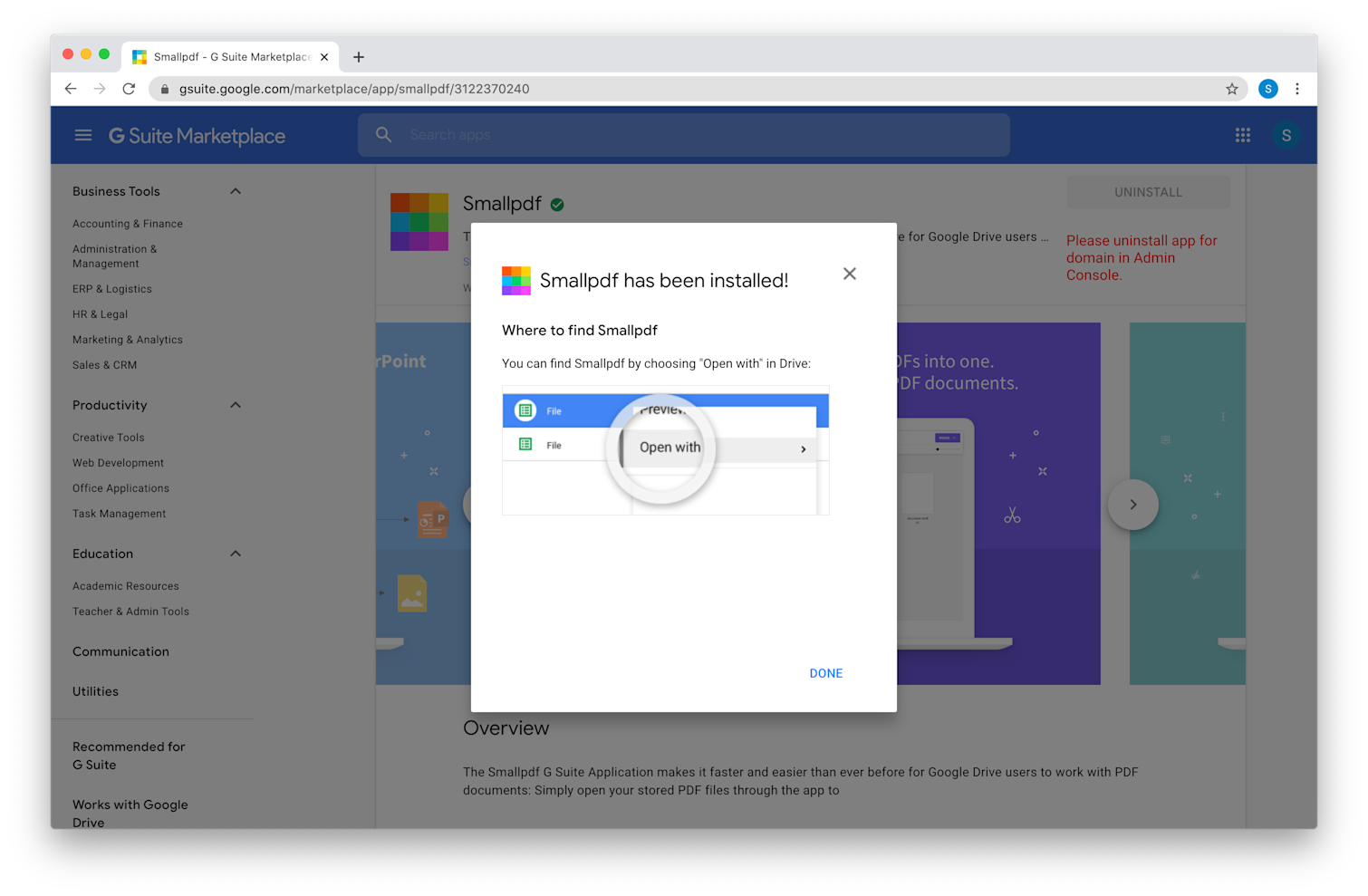Screen dimensions: 1368x896
Task: Click the Chrome profile avatar
Action: point(1268,89)
